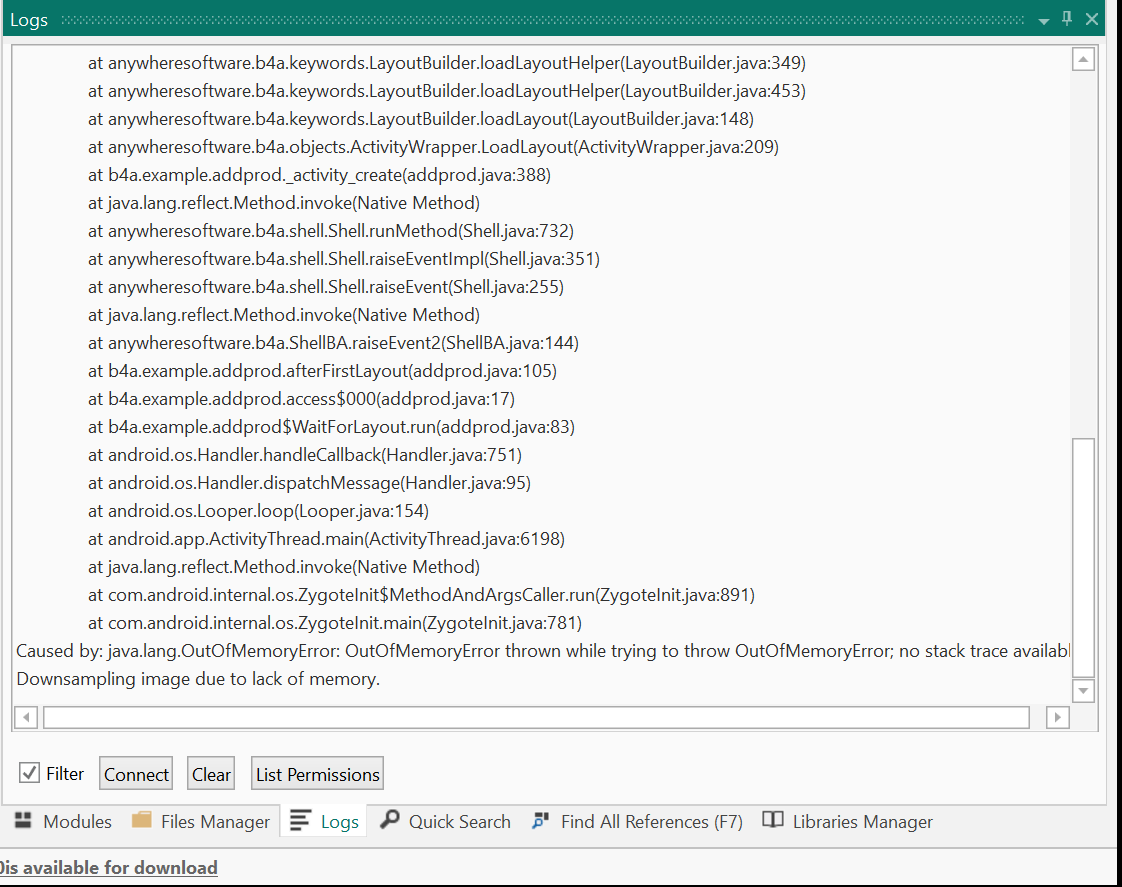
Task: Click the 'ZygoteInit.main(ZygoteInit.java:781)' log line
Action: (335, 623)
